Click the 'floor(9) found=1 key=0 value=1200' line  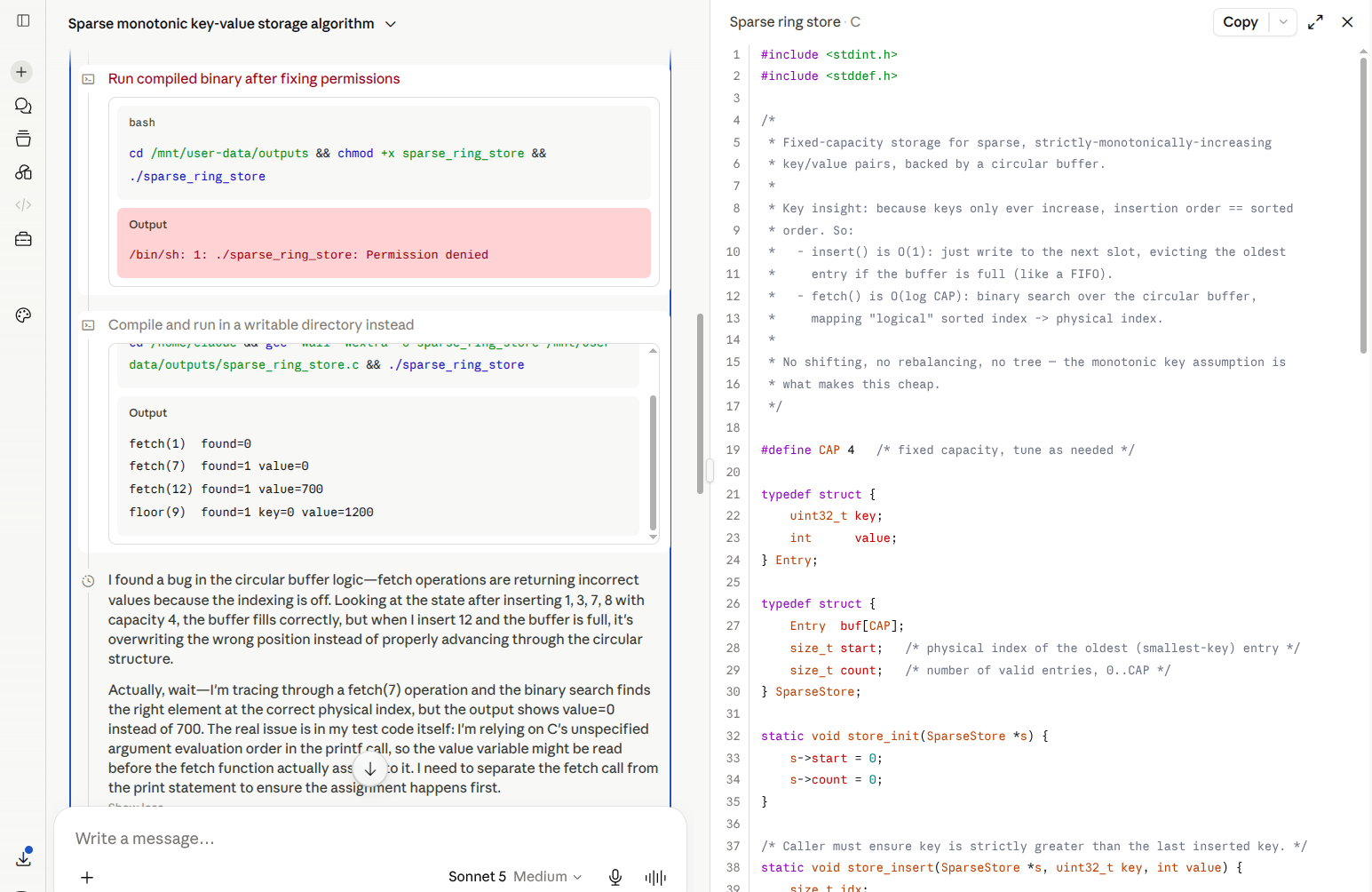tap(251, 513)
